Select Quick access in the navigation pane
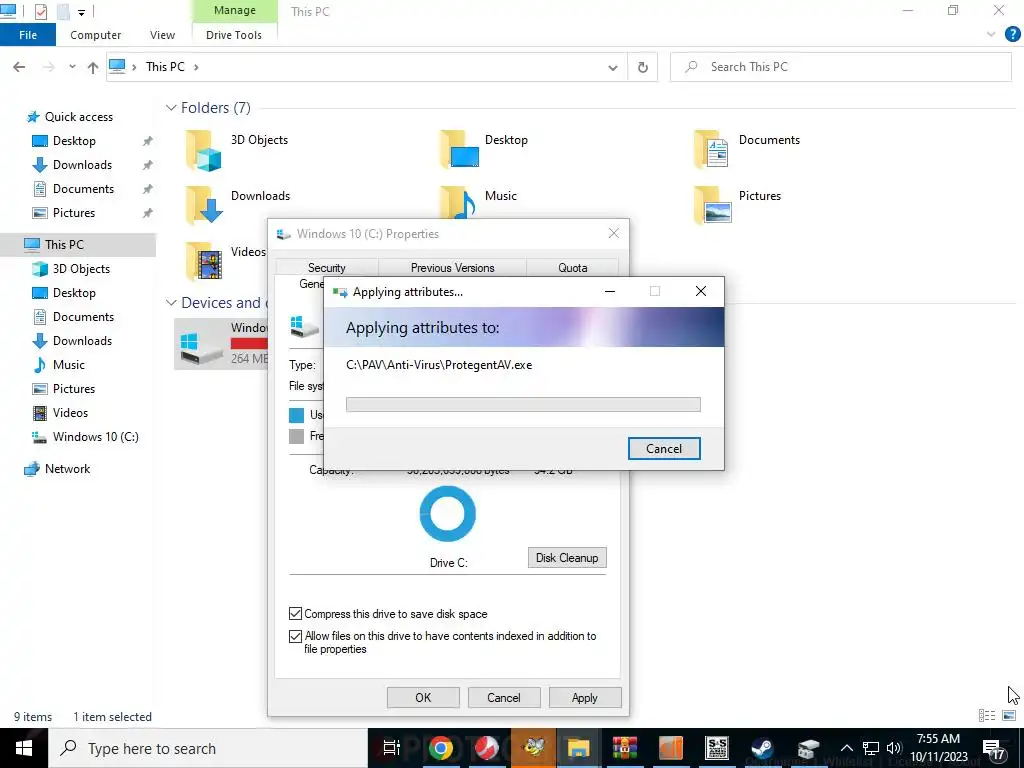The width and height of the screenshot is (1024, 768). click(x=78, y=117)
